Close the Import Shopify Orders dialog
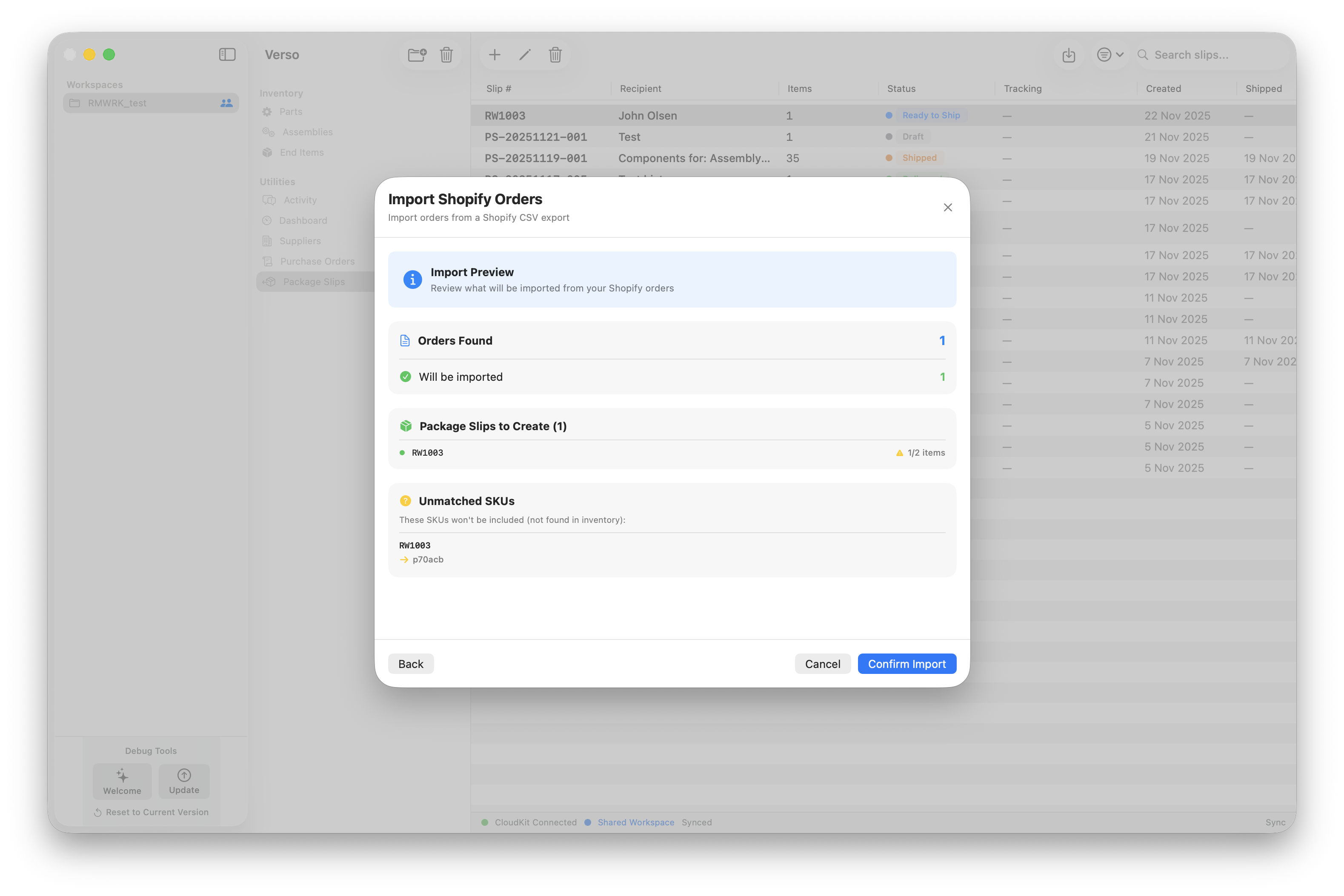Image resolution: width=1344 pixels, height=896 pixels. click(947, 208)
